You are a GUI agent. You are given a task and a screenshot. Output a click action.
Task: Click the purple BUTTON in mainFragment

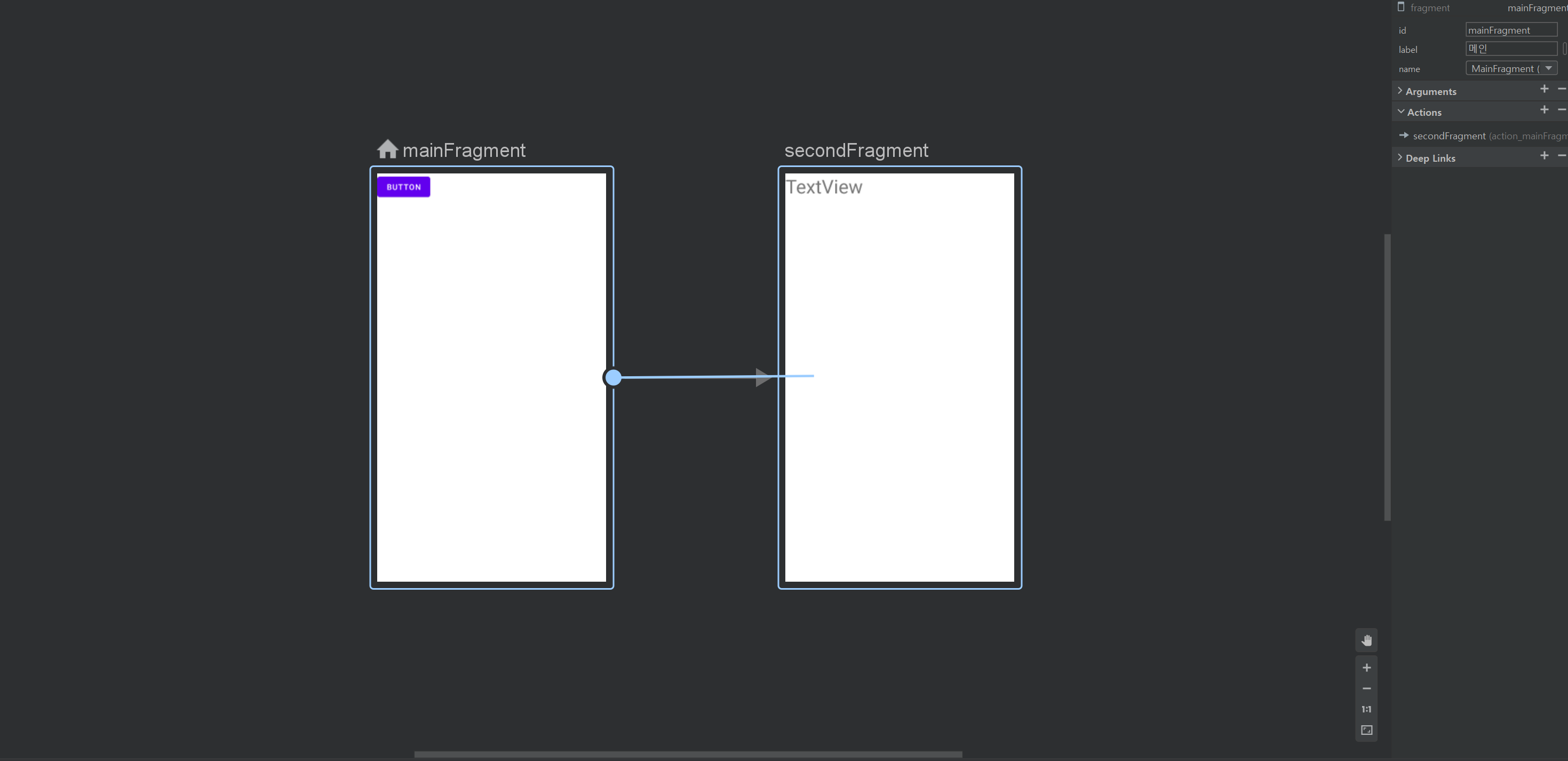point(403,187)
